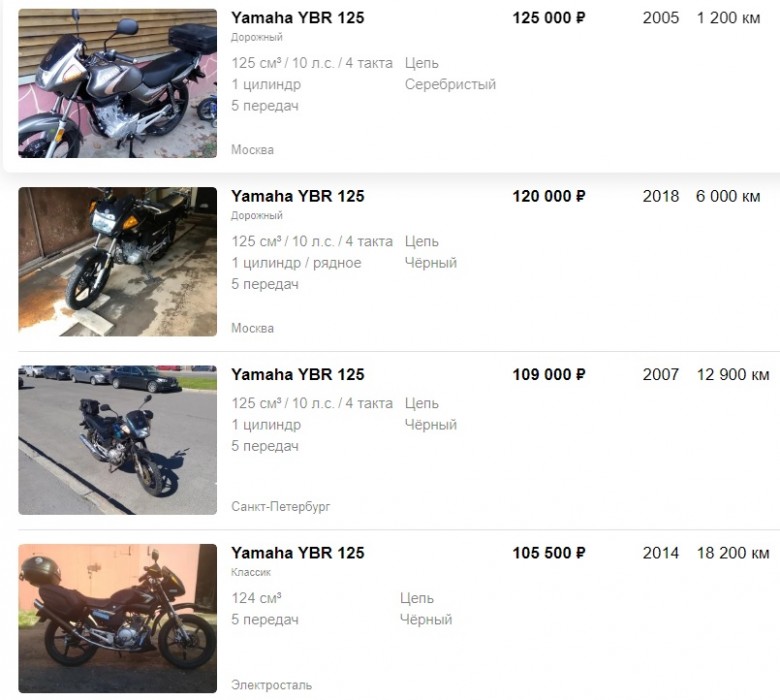Click the 12 900 км mileage value

click(733, 375)
